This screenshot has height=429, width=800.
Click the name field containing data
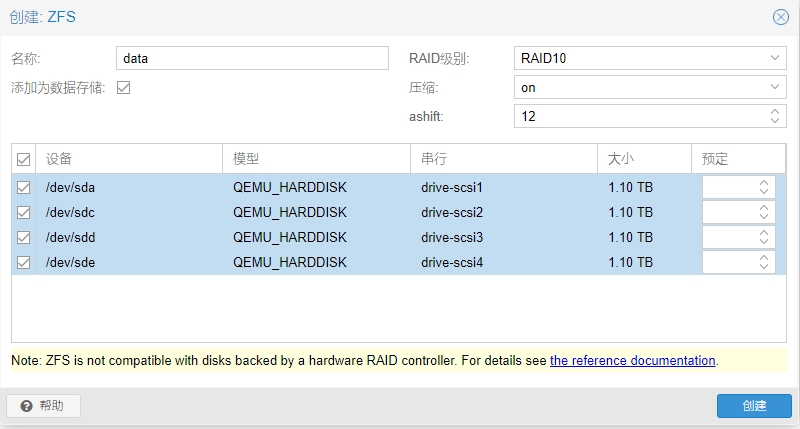tap(252, 58)
